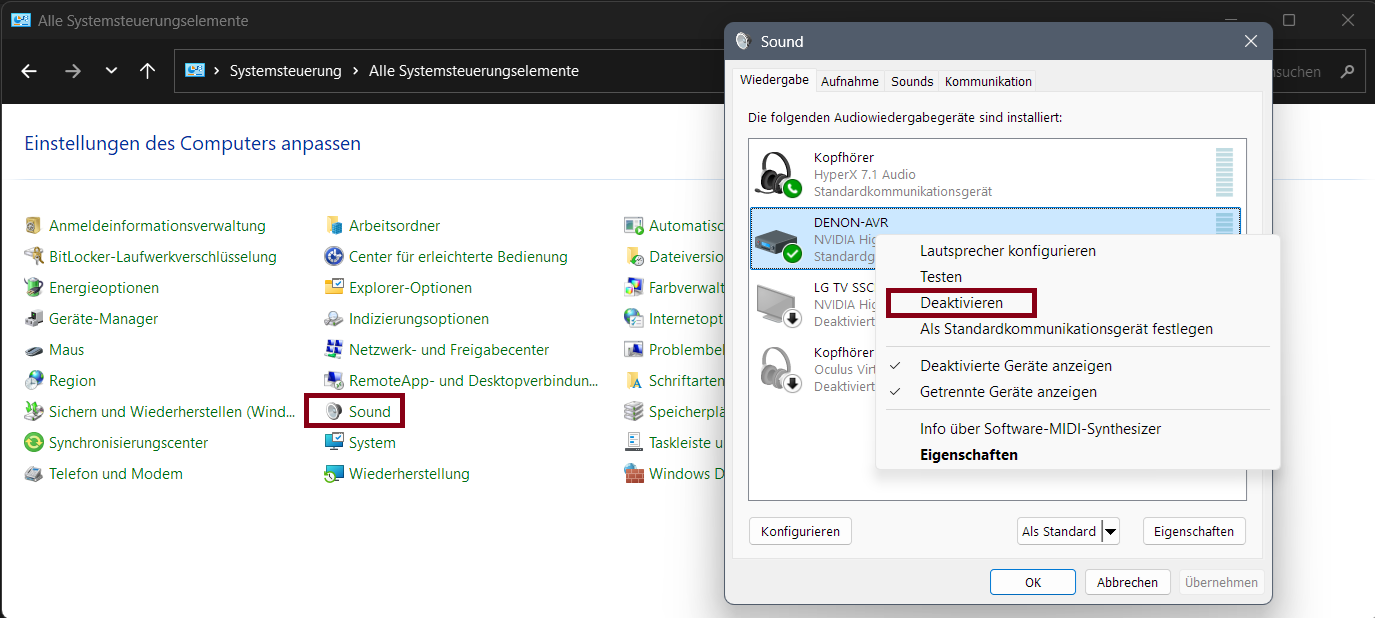The width and height of the screenshot is (1375, 618).
Task: Select the LG TV SSC monitor icon
Action: tap(779, 305)
